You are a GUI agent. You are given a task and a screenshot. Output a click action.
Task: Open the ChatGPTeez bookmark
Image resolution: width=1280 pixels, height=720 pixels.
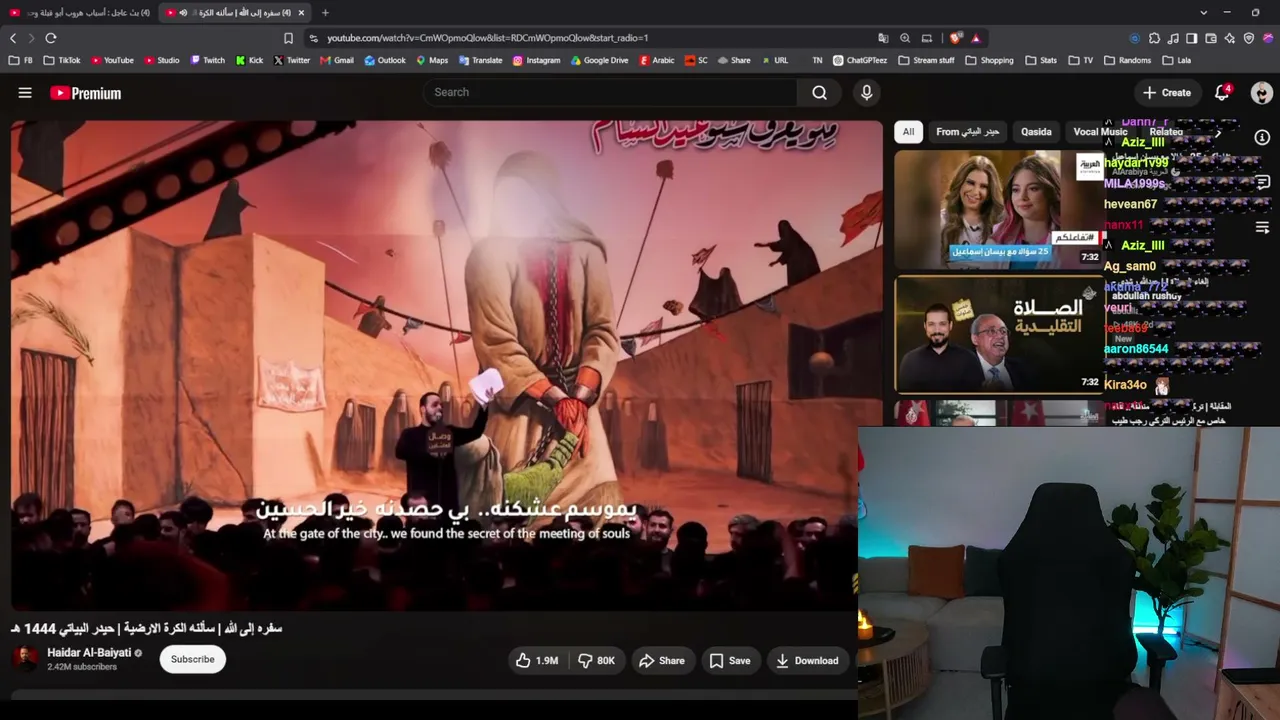[x=860, y=60]
